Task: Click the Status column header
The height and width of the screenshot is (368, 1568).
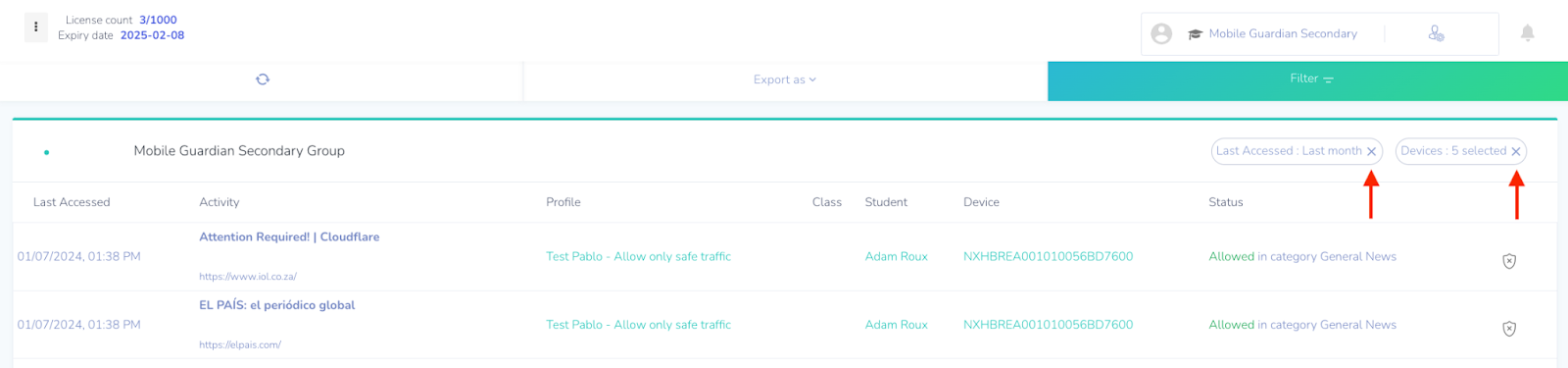Action: tap(1226, 202)
